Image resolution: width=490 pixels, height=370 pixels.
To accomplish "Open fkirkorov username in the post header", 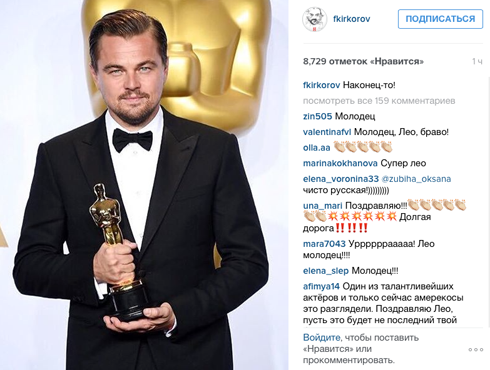I will coord(352,19).
